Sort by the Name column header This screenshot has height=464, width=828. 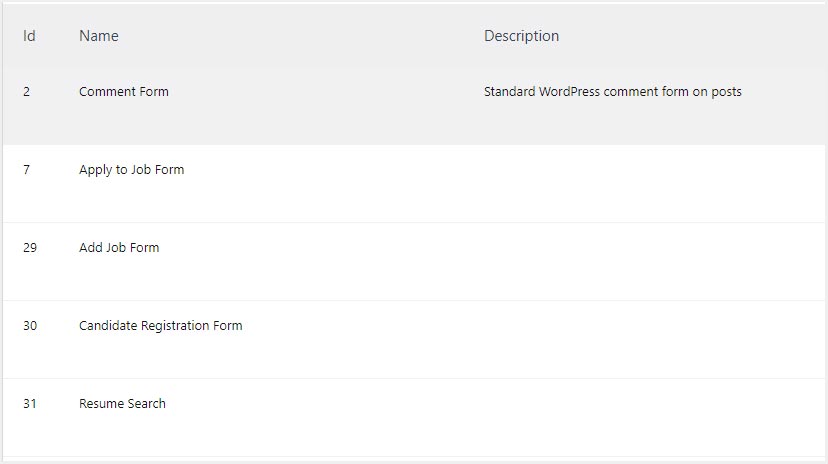pyautogui.click(x=99, y=36)
